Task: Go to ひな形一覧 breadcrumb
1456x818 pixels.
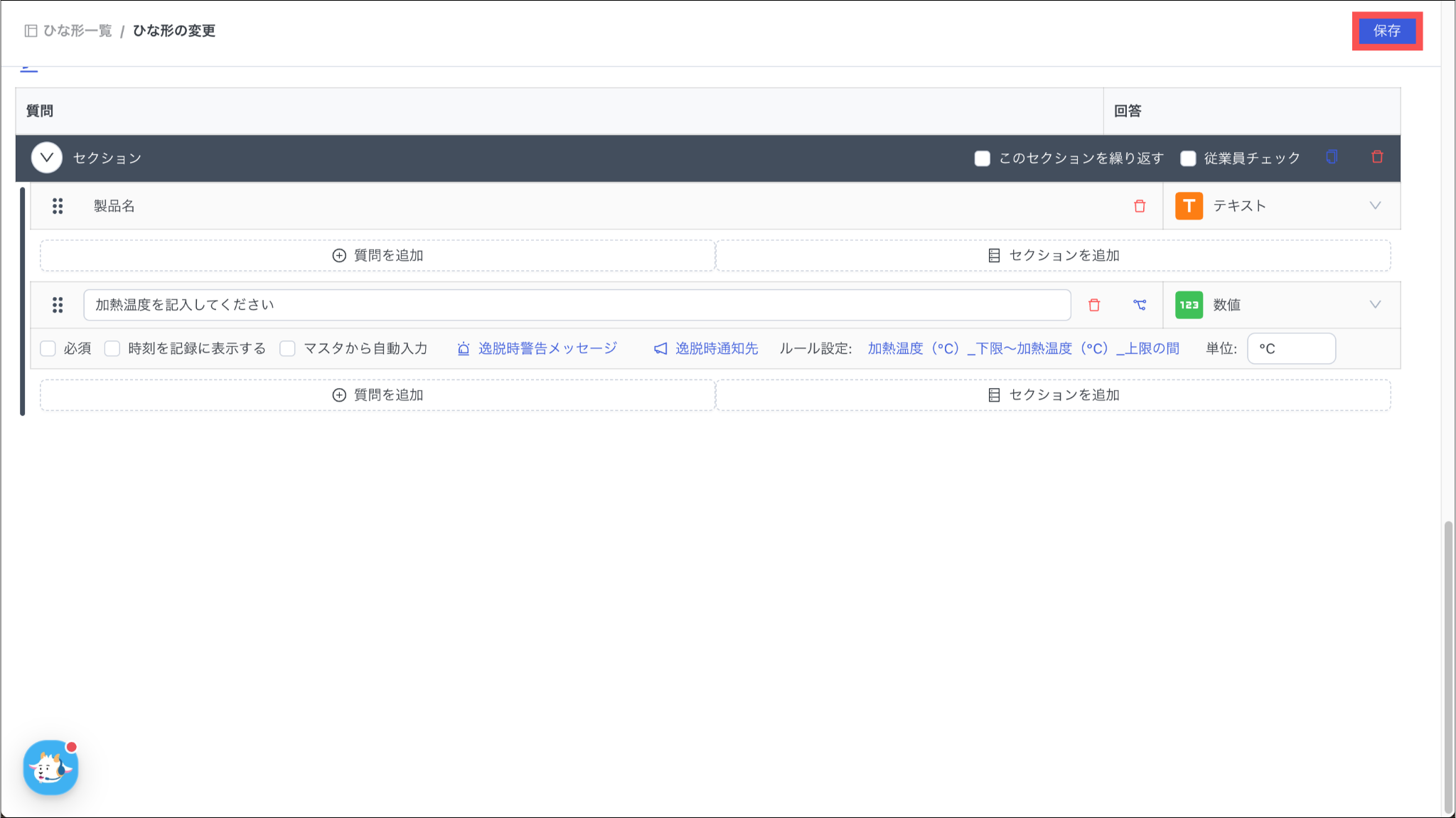Action: coord(77,31)
